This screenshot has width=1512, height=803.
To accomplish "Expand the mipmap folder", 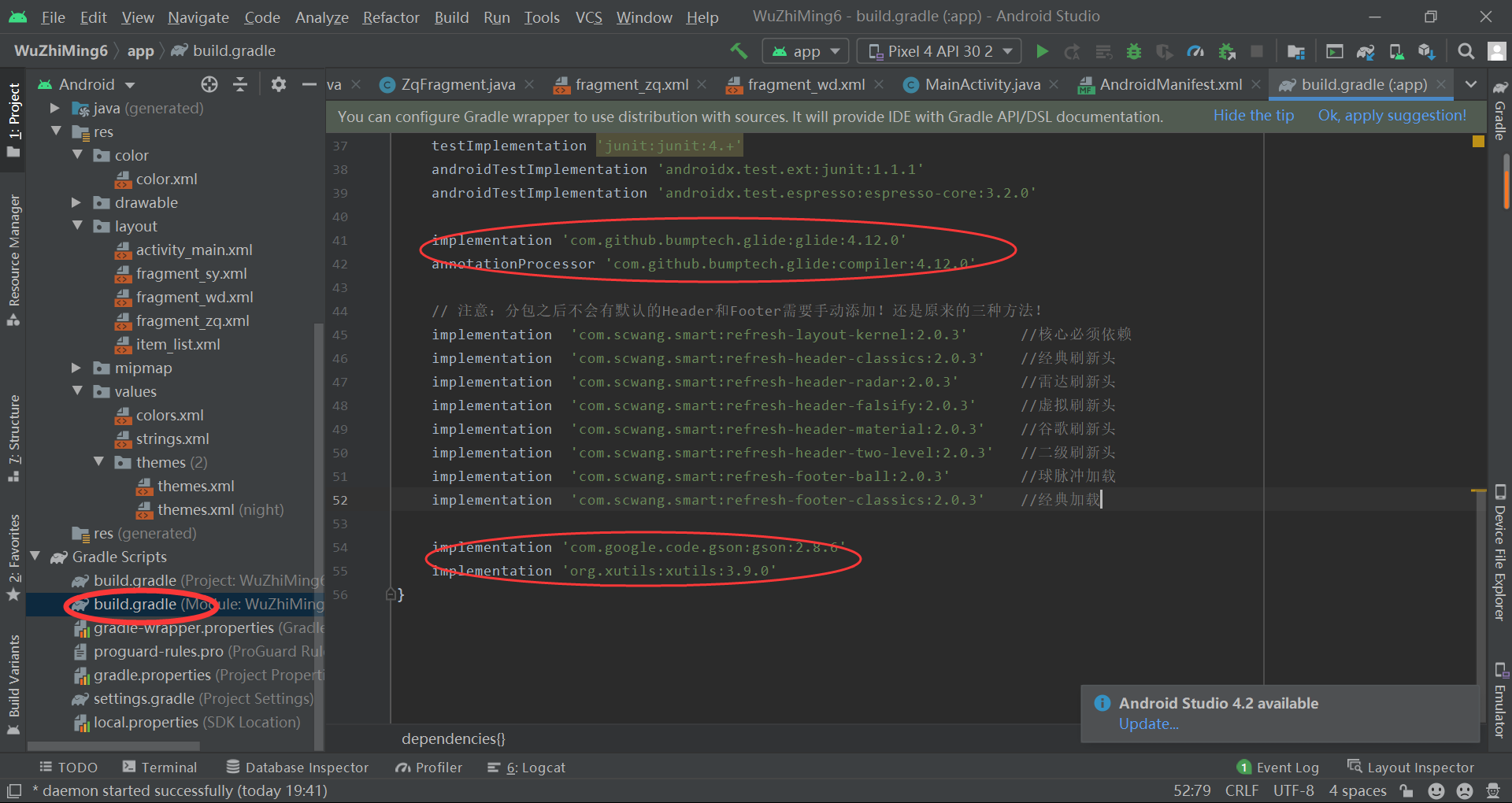I will (76, 368).
